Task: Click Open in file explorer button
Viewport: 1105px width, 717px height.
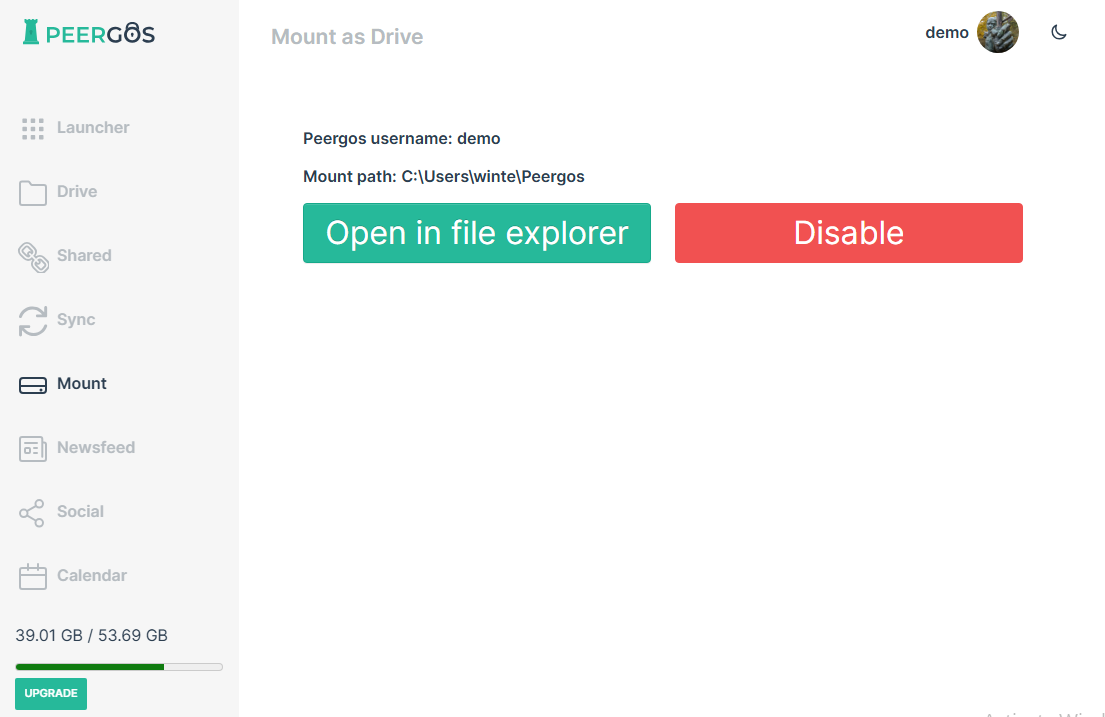Action: [x=477, y=233]
